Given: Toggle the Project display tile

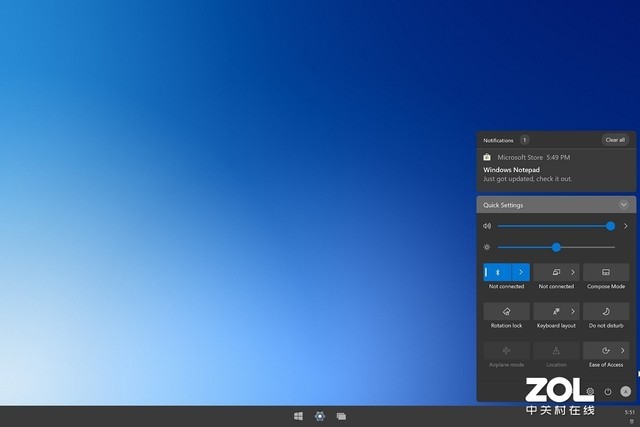Looking at the screenshot, I should (x=556, y=272).
